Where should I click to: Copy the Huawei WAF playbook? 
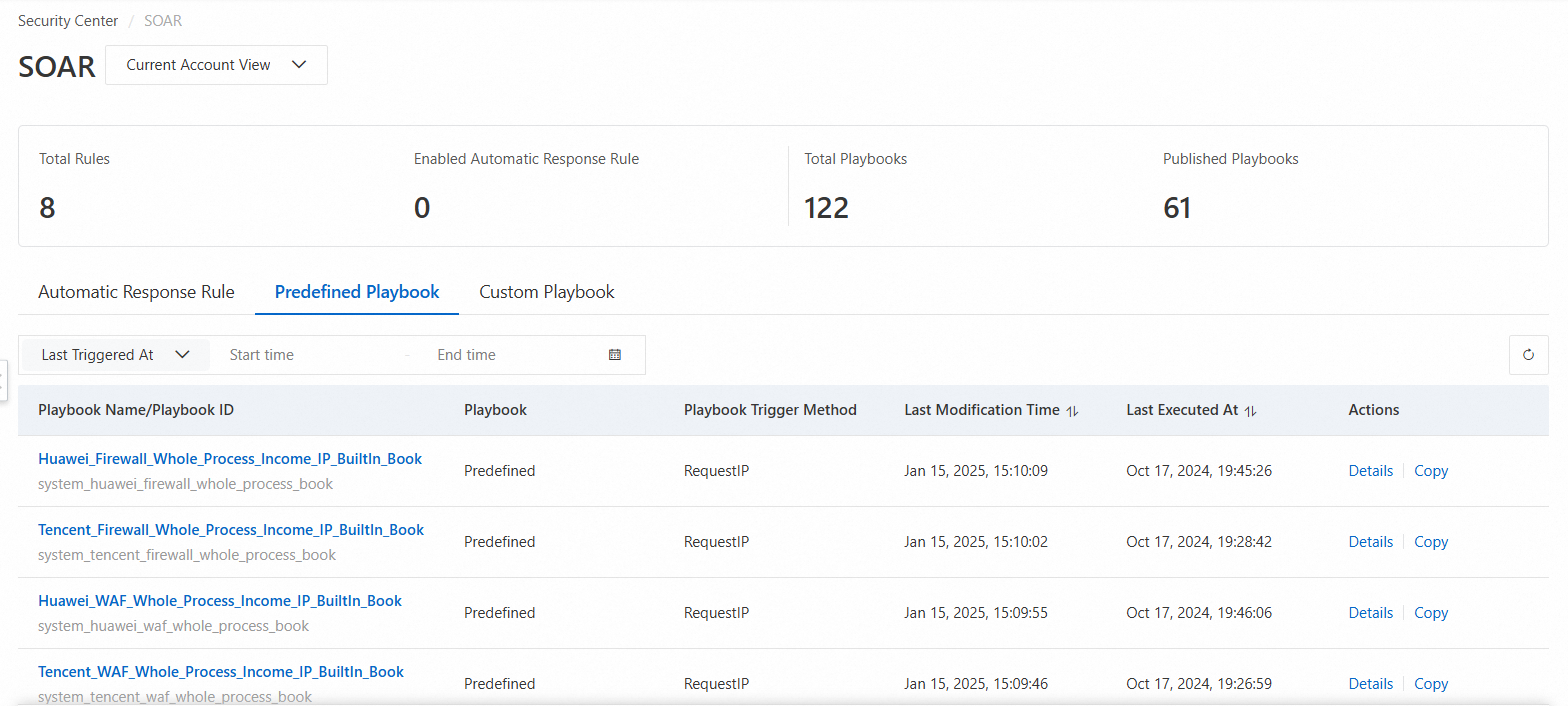click(x=1431, y=613)
